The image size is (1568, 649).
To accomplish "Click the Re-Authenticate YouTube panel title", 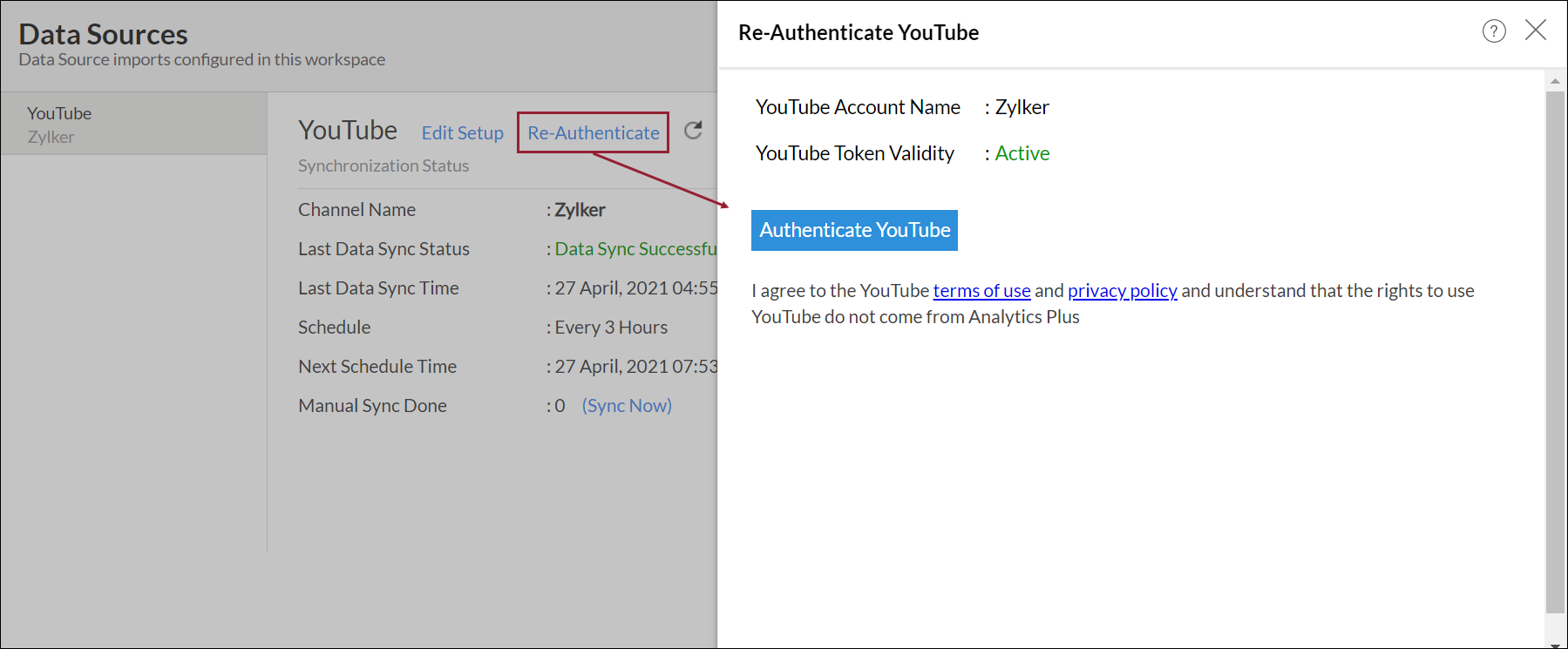I will pyautogui.click(x=859, y=33).
